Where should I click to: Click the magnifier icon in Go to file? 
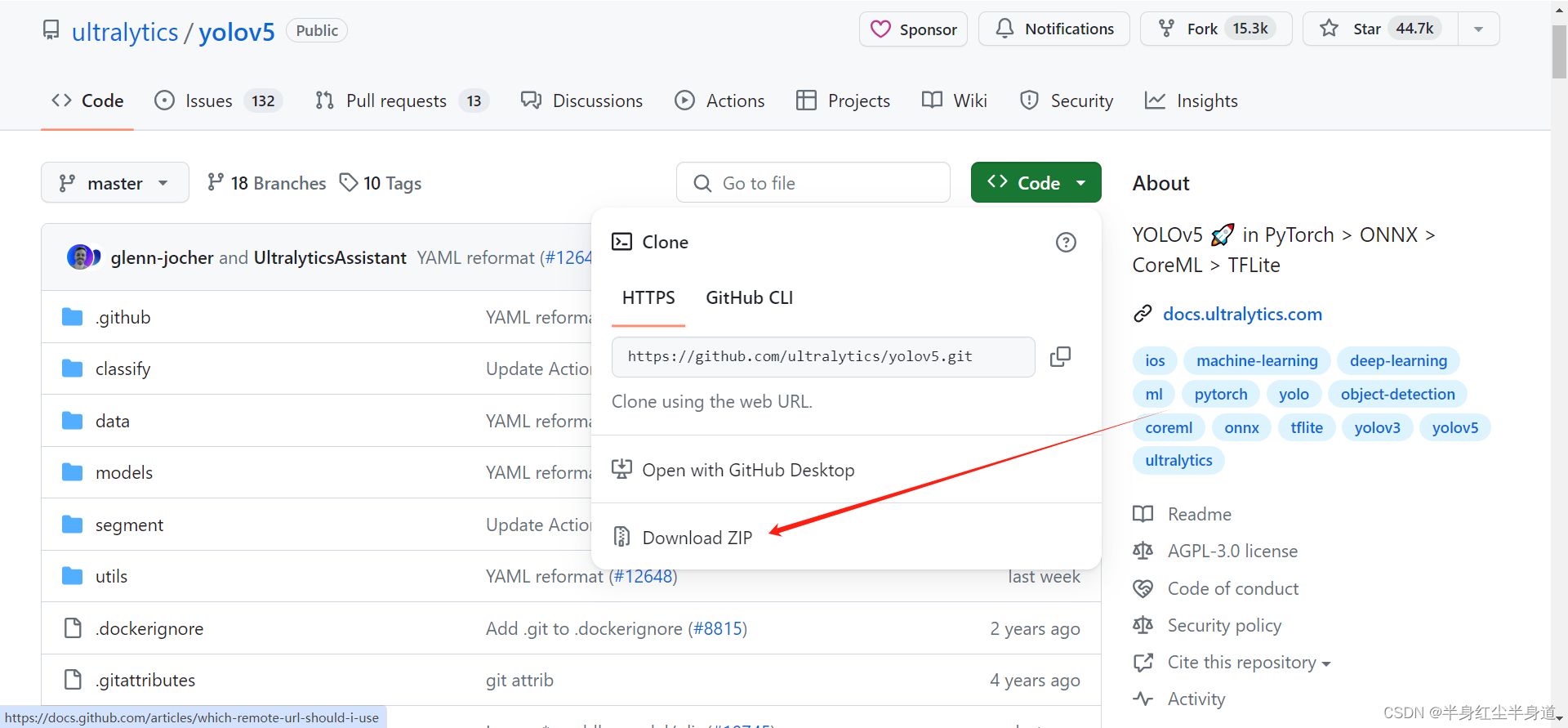click(702, 183)
